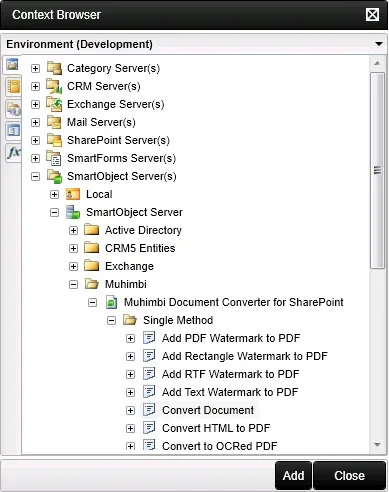Click the Local server icon
Image resolution: width=389 pixels, height=492 pixels.
point(73,194)
